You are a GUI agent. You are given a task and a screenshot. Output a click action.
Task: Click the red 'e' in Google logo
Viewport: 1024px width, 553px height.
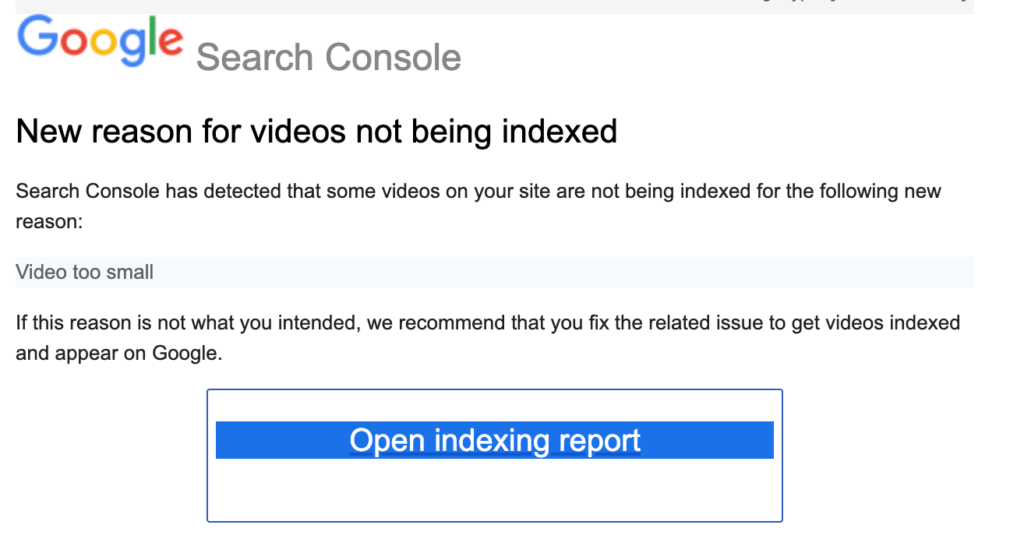coord(170,42)
